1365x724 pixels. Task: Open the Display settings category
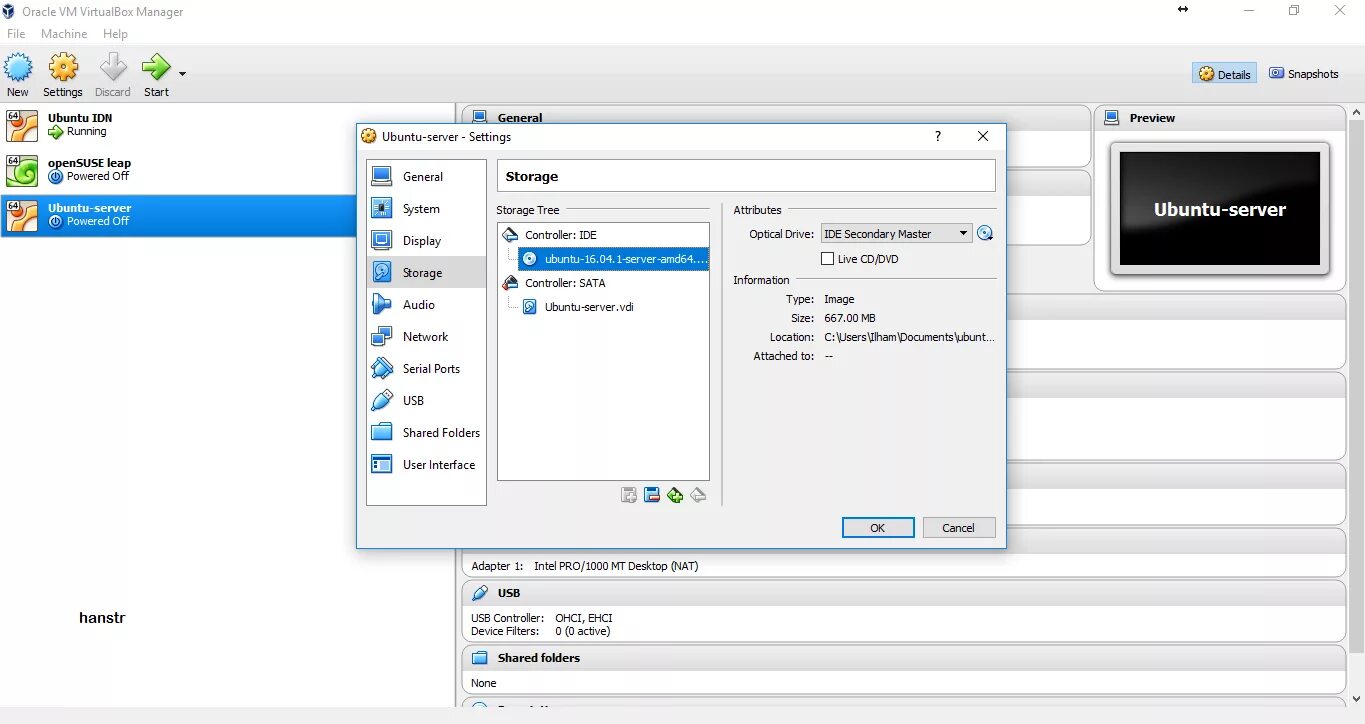(426, 241)
